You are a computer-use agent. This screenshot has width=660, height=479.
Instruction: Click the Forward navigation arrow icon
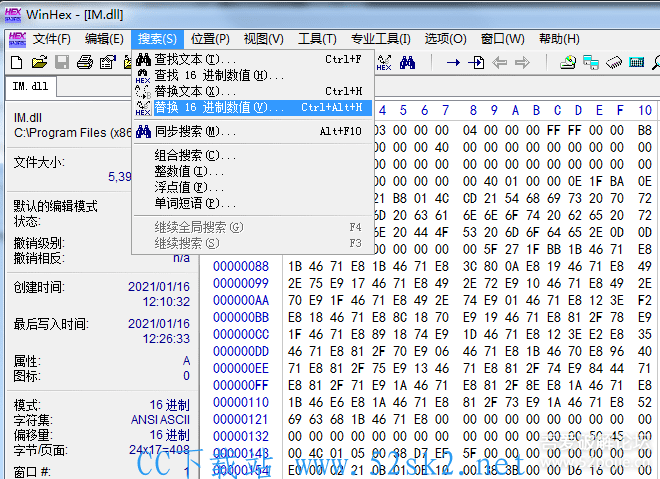[522, 63]
